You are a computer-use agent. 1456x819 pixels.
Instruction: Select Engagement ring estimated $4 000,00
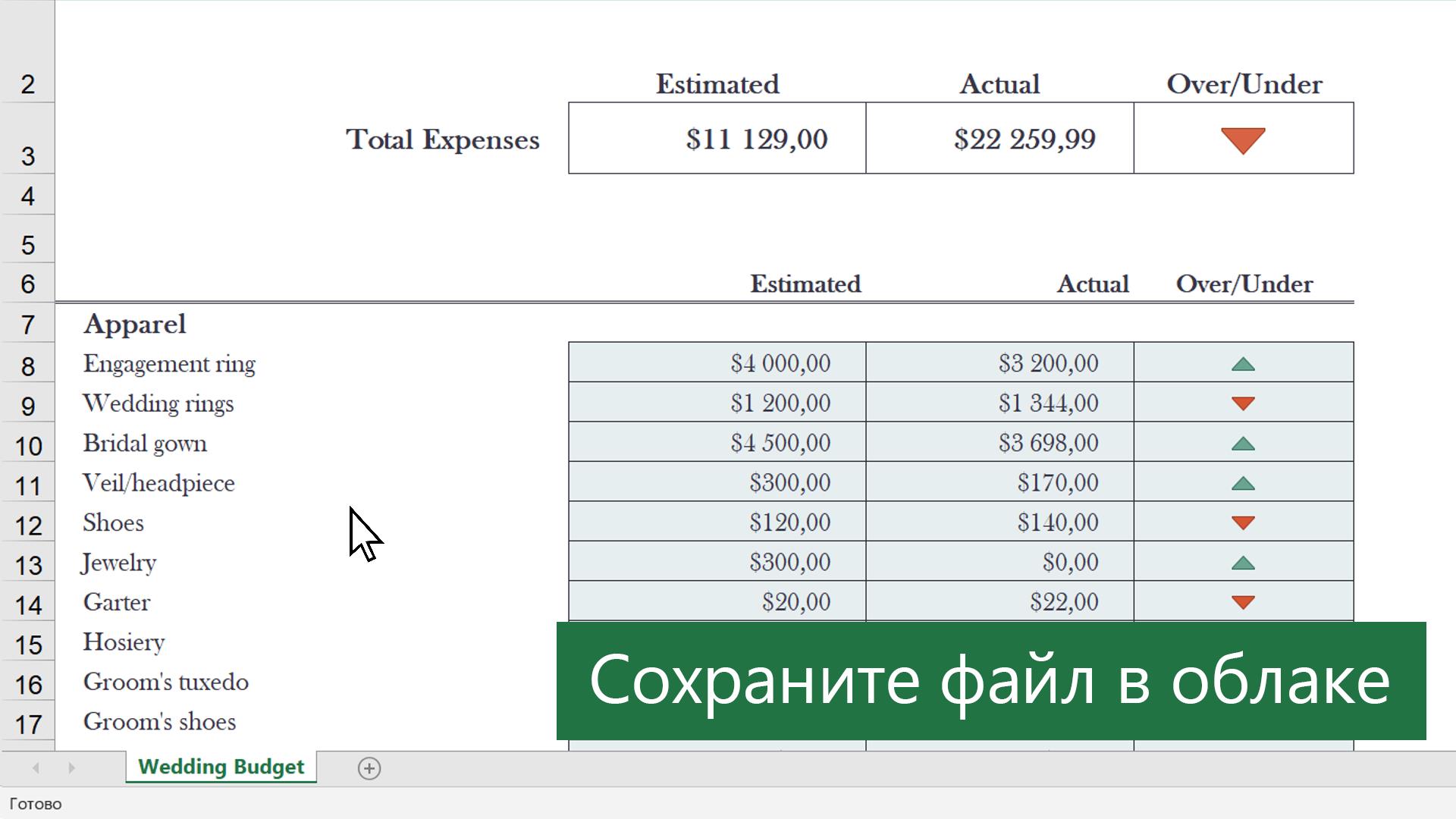[717, 362]
